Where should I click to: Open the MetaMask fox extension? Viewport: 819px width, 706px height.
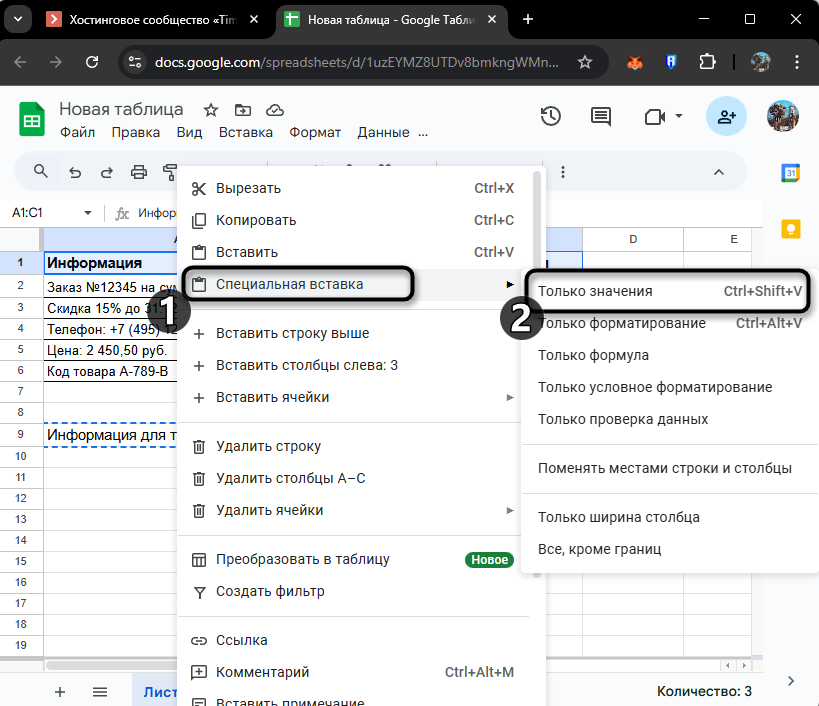coord(635,63)
